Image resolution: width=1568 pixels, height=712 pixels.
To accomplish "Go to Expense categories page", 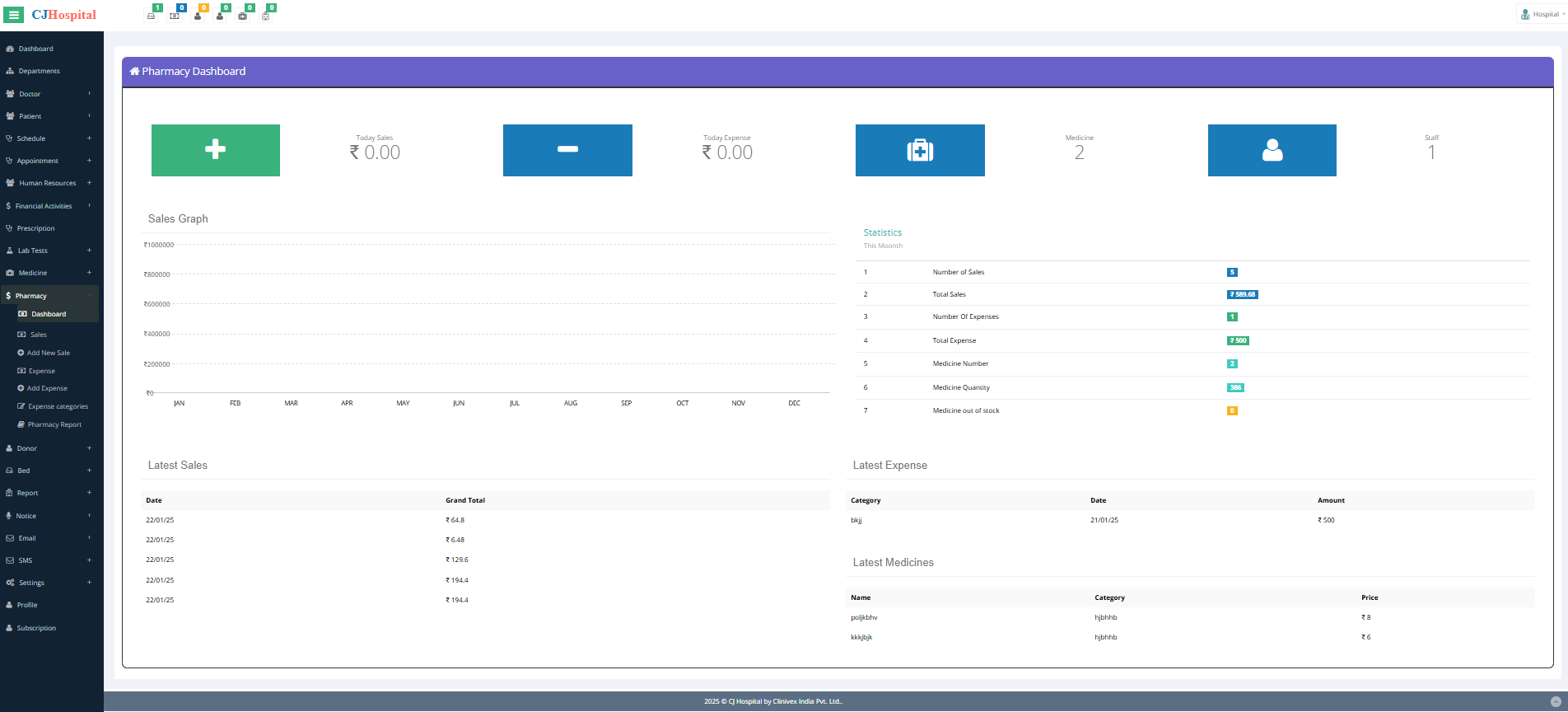I will (58, 406).
